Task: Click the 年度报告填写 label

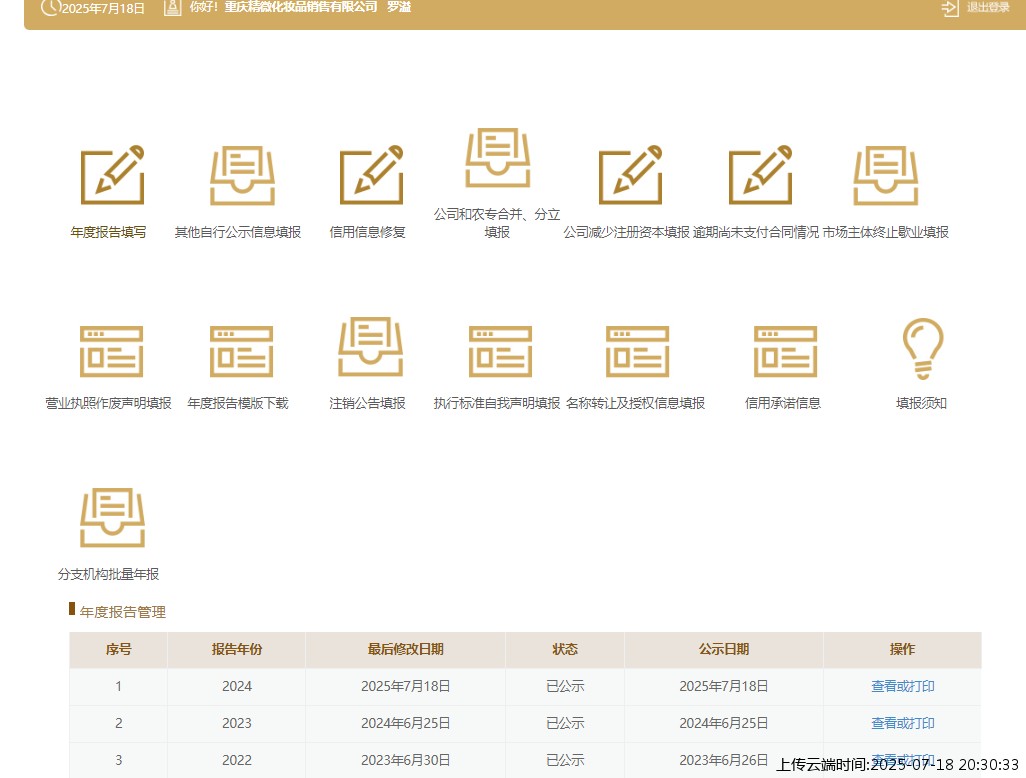Action: coord(109,232)
